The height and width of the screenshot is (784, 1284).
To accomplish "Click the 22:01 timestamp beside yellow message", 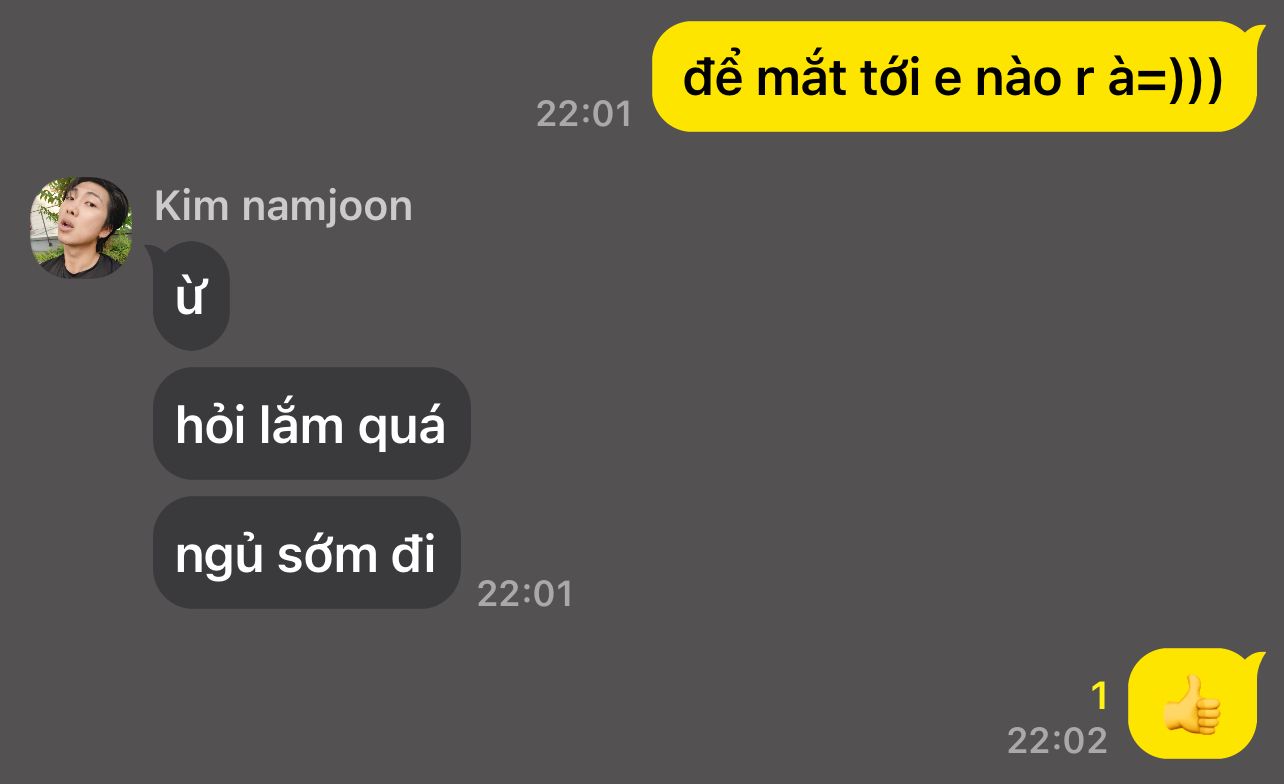I will click(x=584, y=113).
